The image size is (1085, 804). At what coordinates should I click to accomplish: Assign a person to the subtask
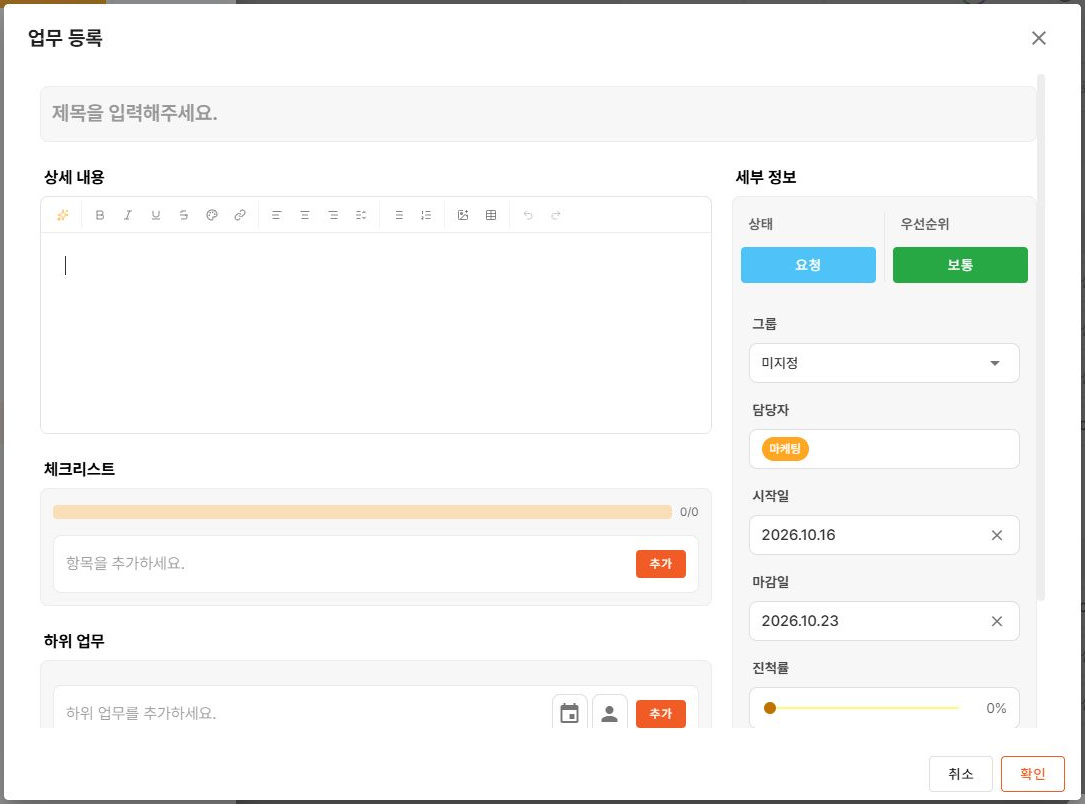tap(610, 713)
